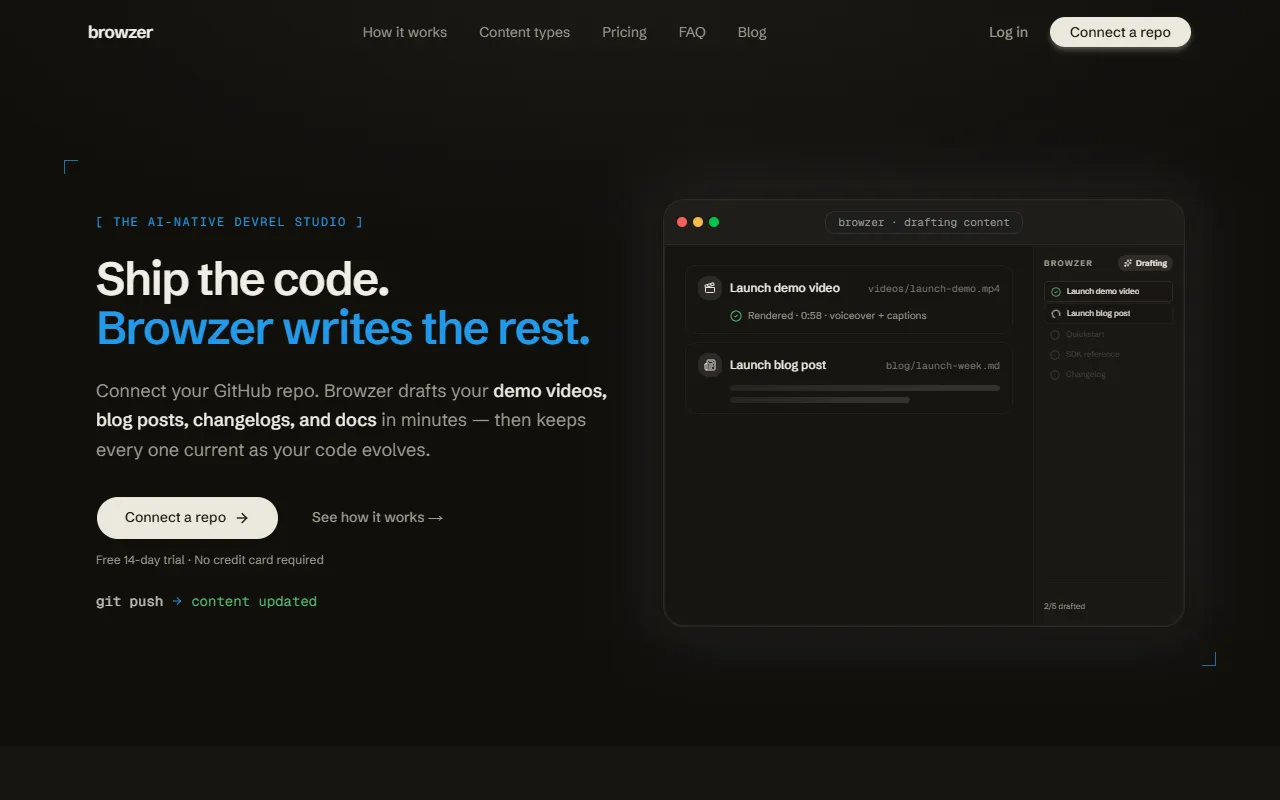Click the git push terminal text

[x=129, y=601]
